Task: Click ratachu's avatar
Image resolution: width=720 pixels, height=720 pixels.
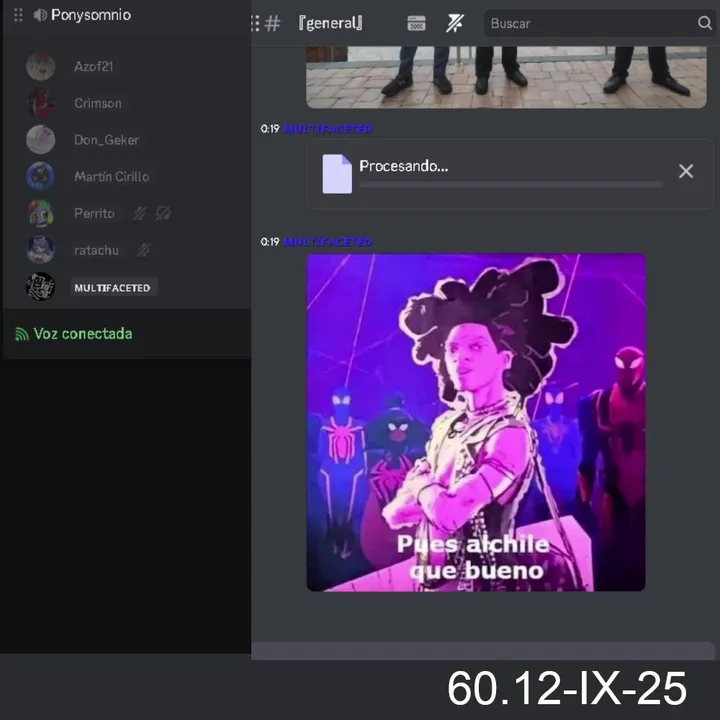Action: pyautogui.click(x=40, y=250)
